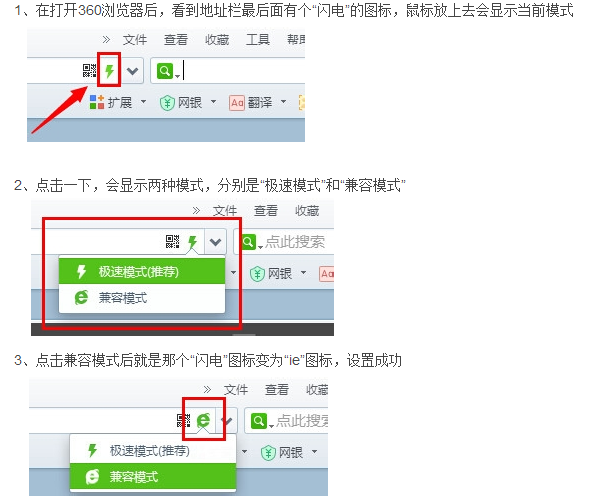Open 查看 menu in third screenshot
Screen dimensions: 601x499
277,390
